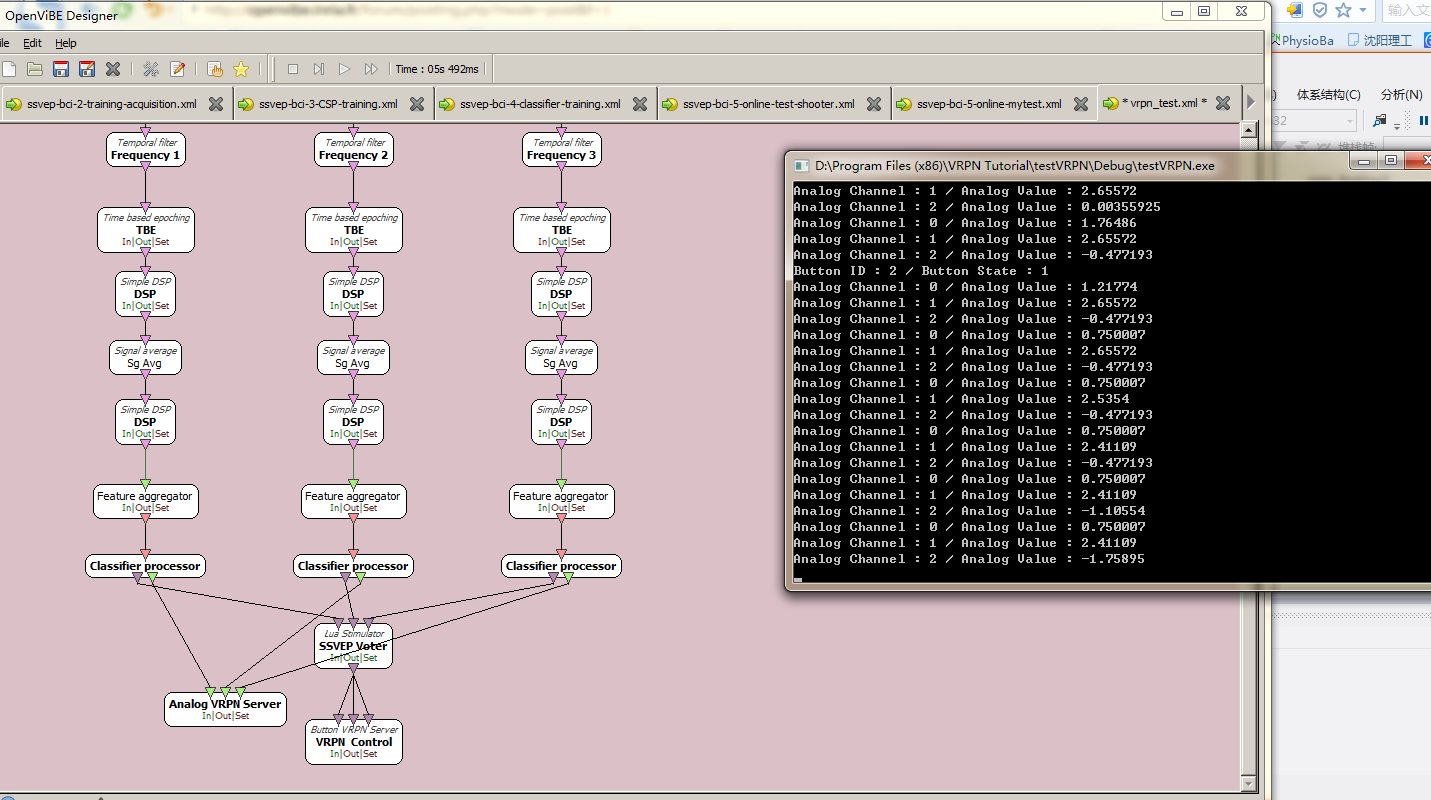The height and width of the screenshot is (800, 1431).
Task: Click the designer canvas scroll-down arrow
Action: click(x=1247, y=783)
